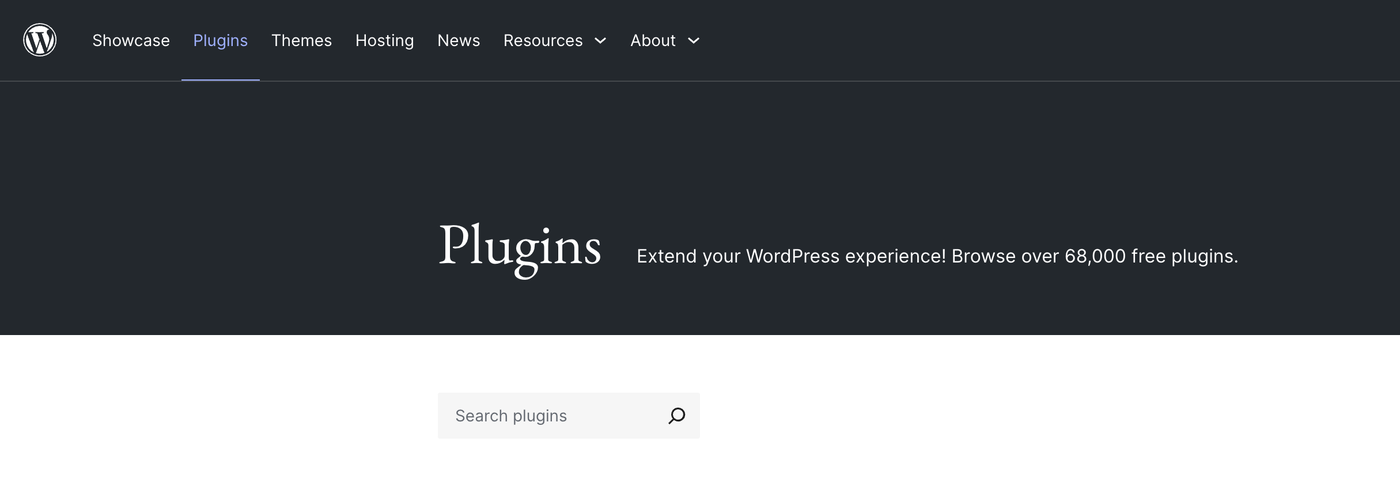Screen dimensions: 1400x483
Task: Expand the About dropdown chevron
Action: click(694, 41)
